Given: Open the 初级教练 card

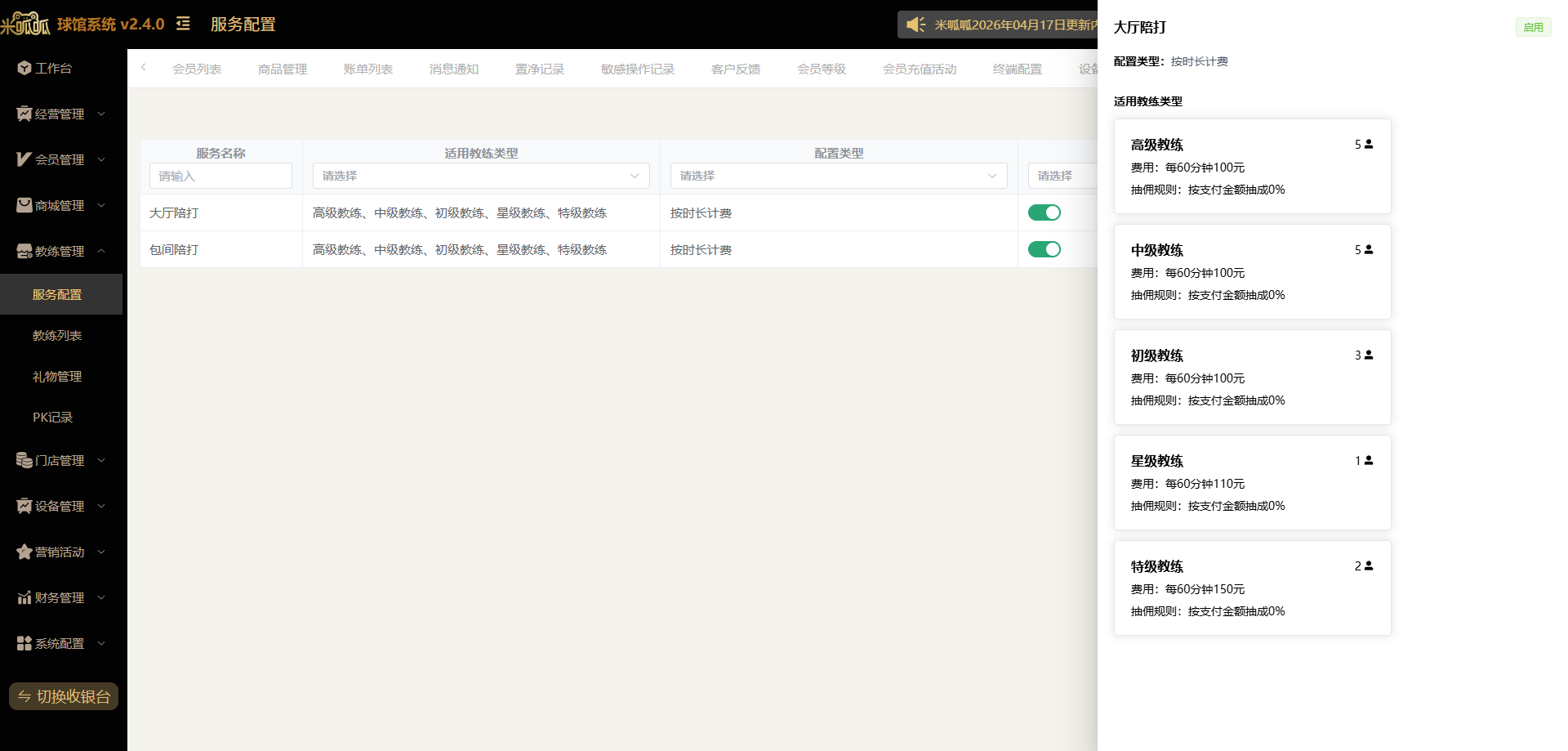Looking at the screenshot, I should click(1252, 377).
